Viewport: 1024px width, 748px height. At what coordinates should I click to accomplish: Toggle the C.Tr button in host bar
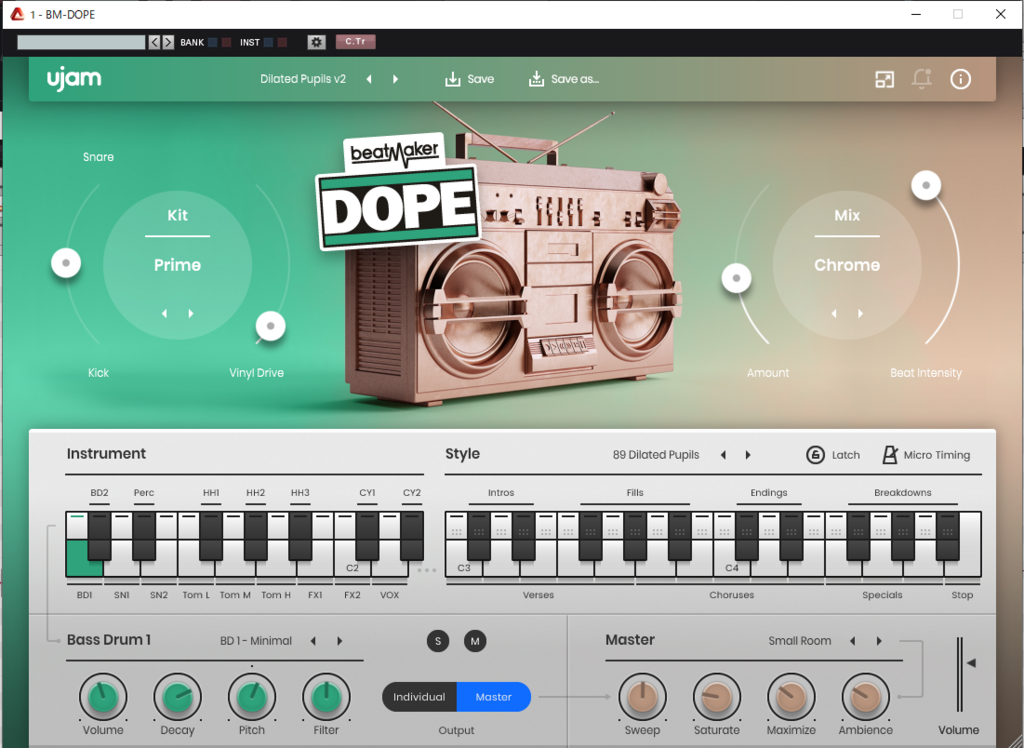(355, 42)
